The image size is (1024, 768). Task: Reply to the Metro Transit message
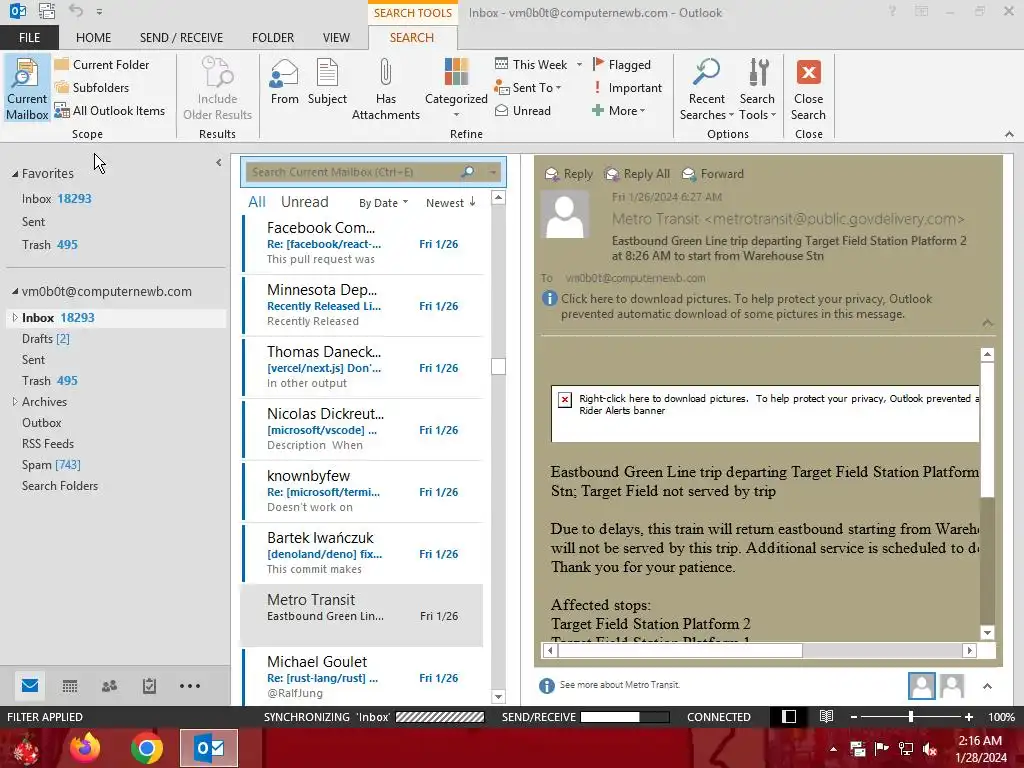click(x=569, y=174)
